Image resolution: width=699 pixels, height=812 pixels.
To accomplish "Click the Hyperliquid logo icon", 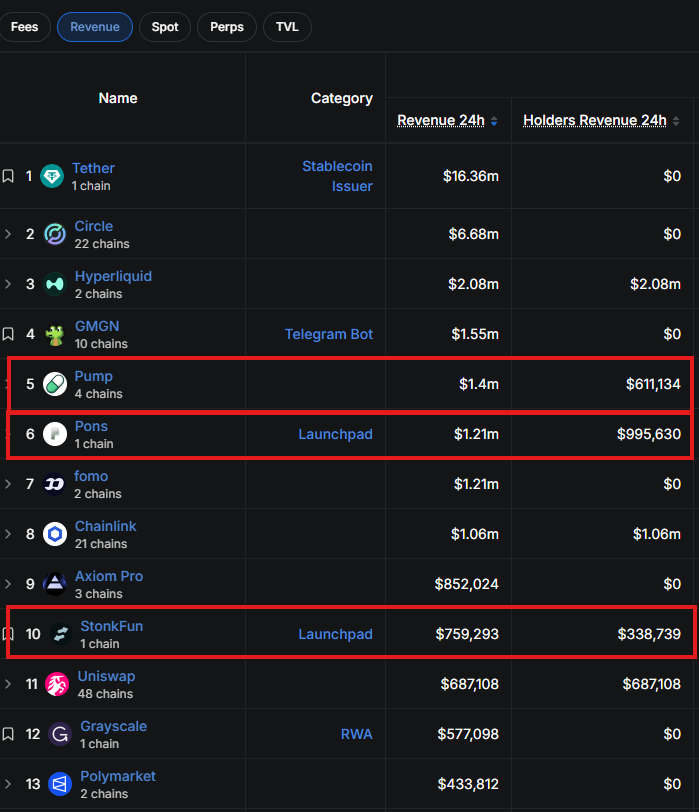I will click(55, 284).
